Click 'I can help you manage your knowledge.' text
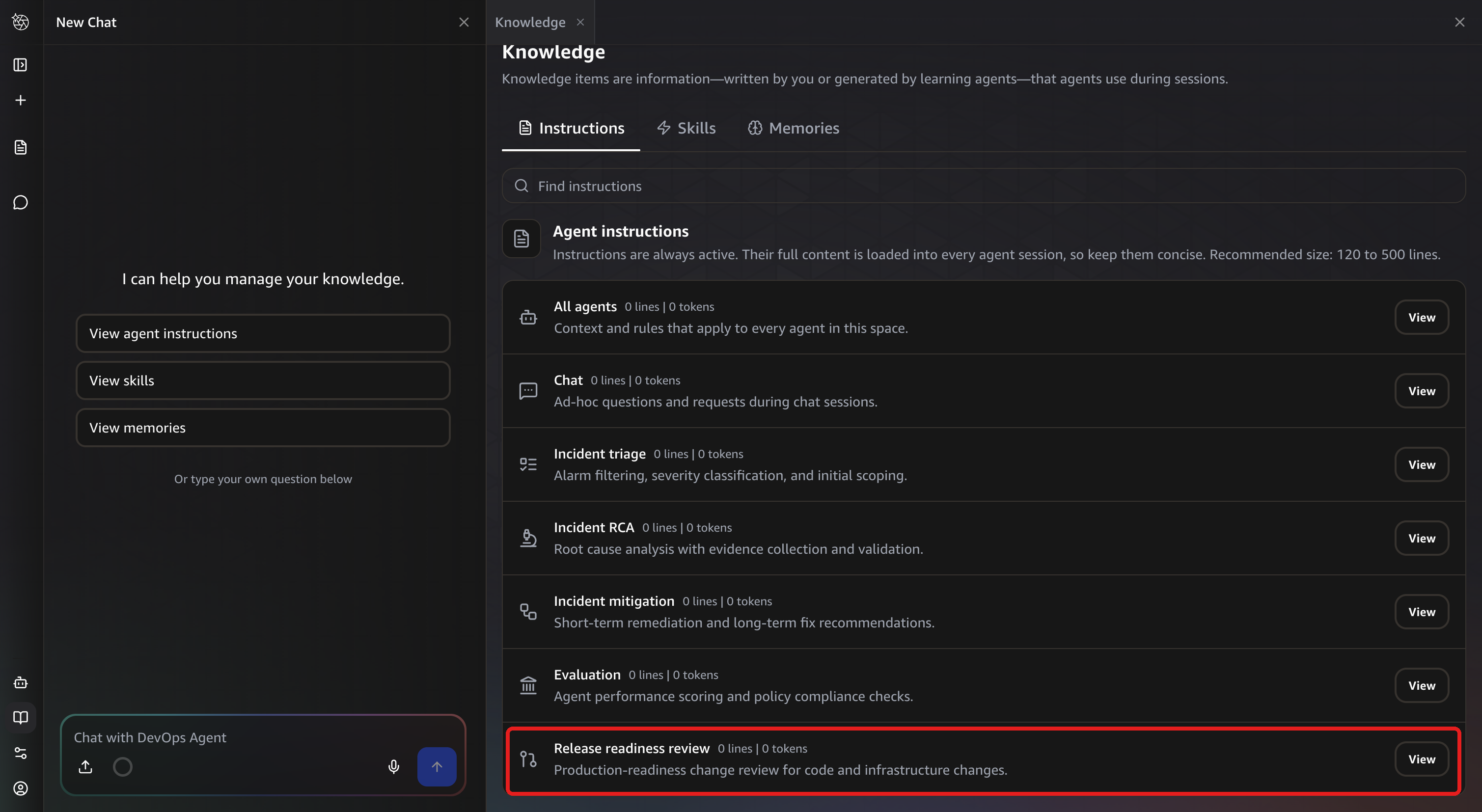The image size is (1482, 812). tap(263, 279)
